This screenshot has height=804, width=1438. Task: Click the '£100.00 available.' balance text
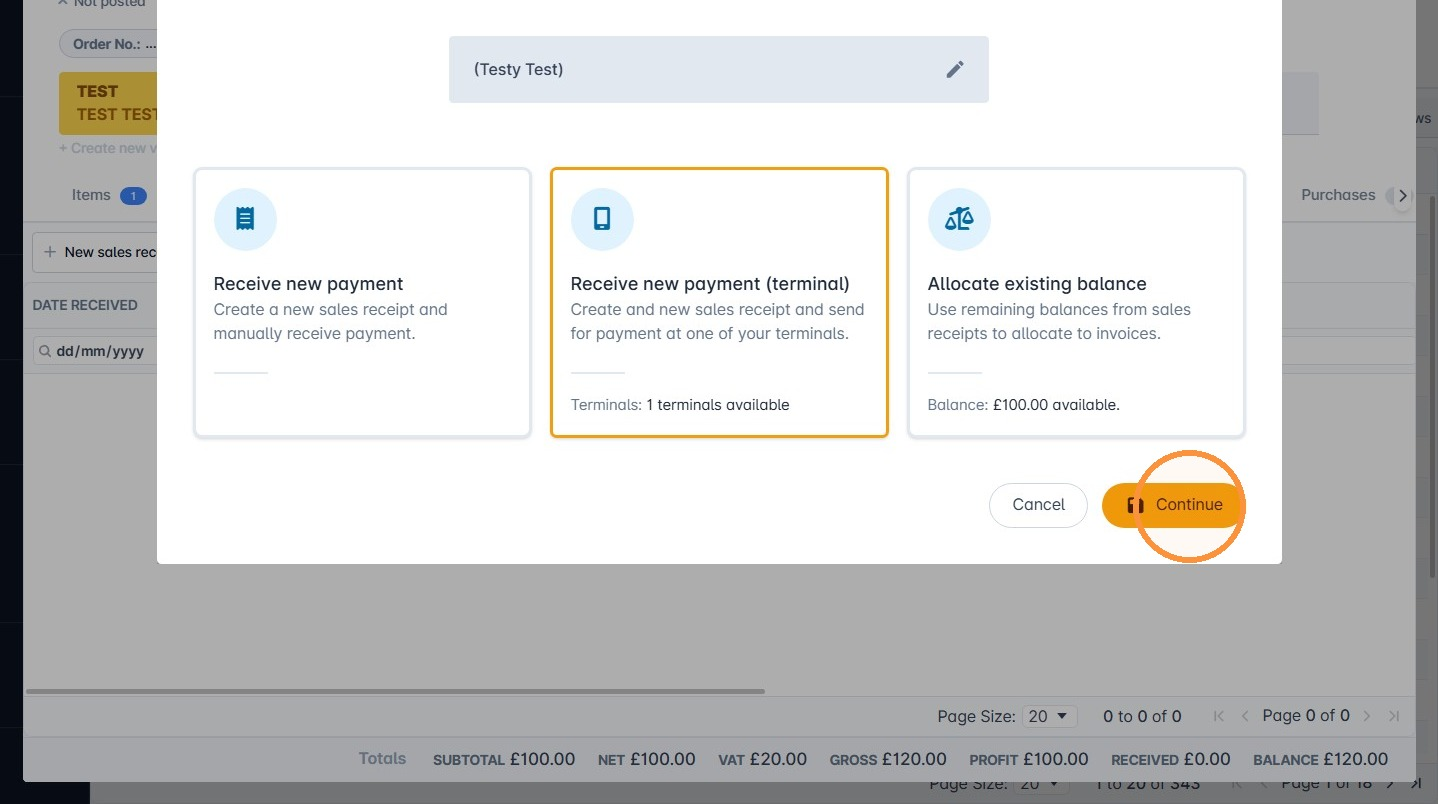point(1056,405)
